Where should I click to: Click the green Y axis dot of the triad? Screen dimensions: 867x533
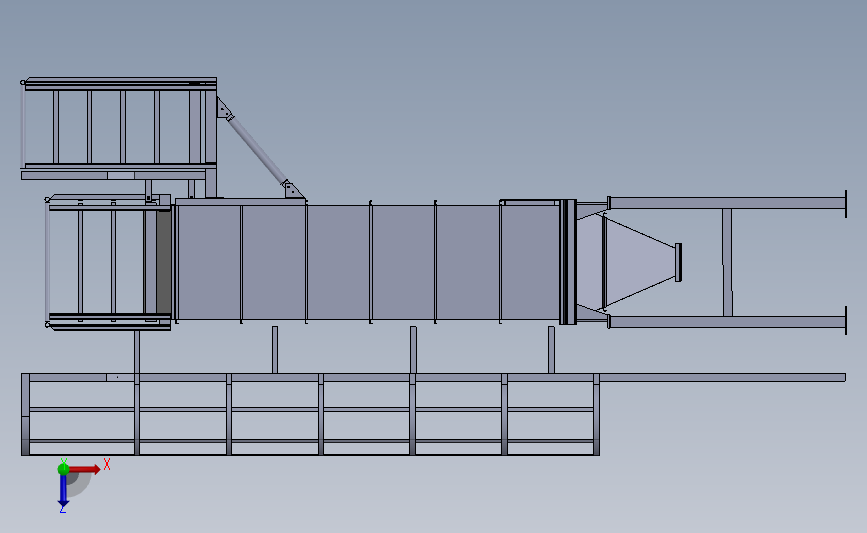pos(63,469)
